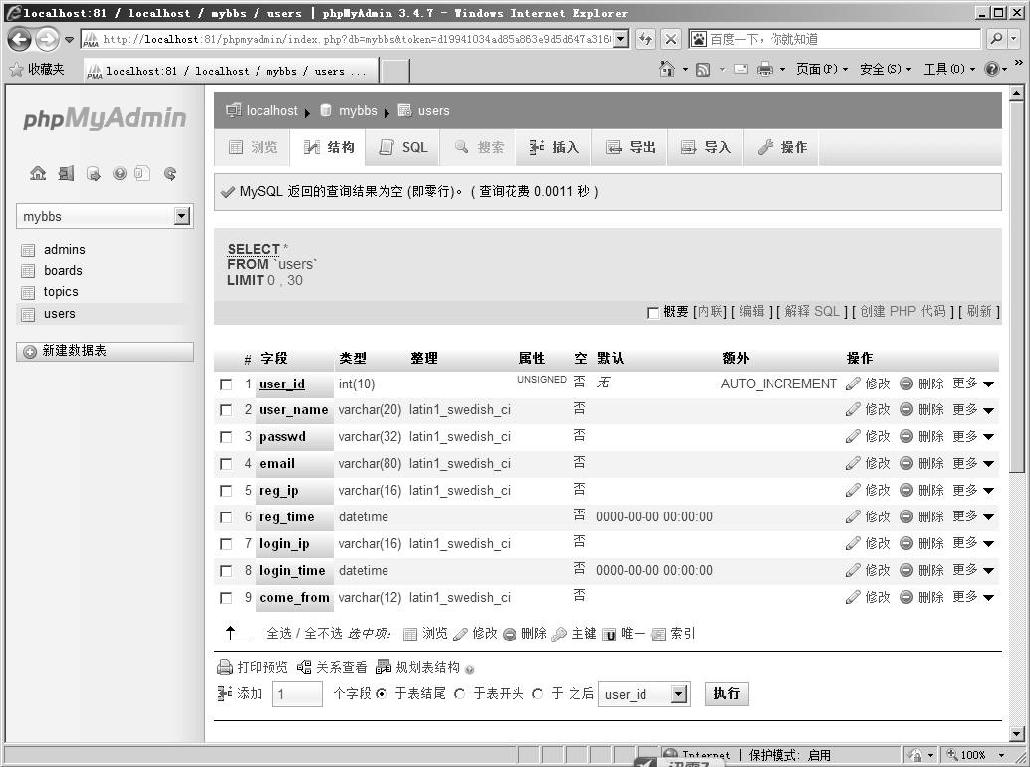Click the pencil edit icon for email row

(853, 464)
